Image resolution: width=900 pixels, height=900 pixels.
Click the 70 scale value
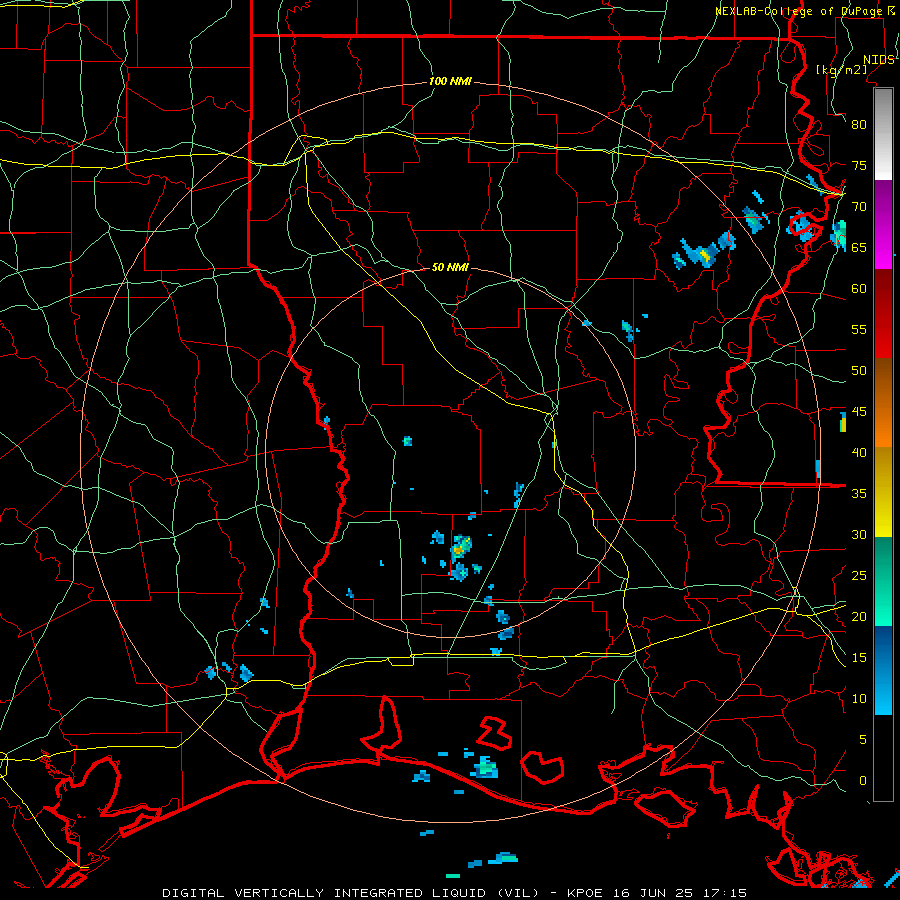[859, 207]
